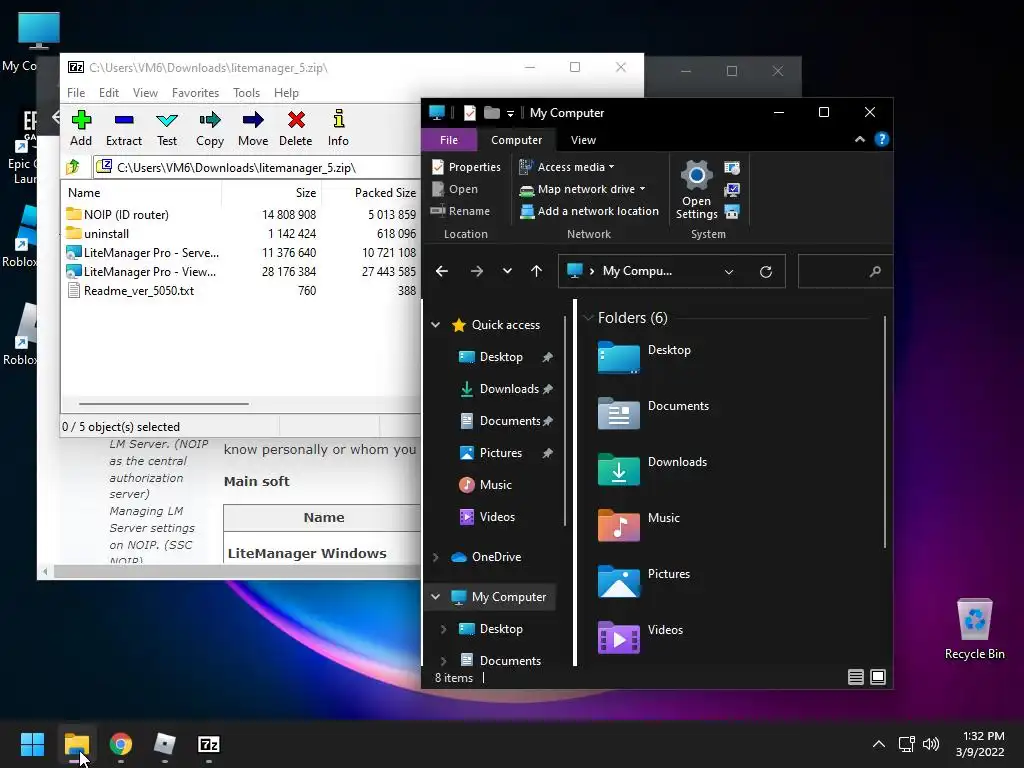Viewport: 1024px width, 768px height.
Task: Select the Move tool in 7-Zip
Action: point(253,129)
